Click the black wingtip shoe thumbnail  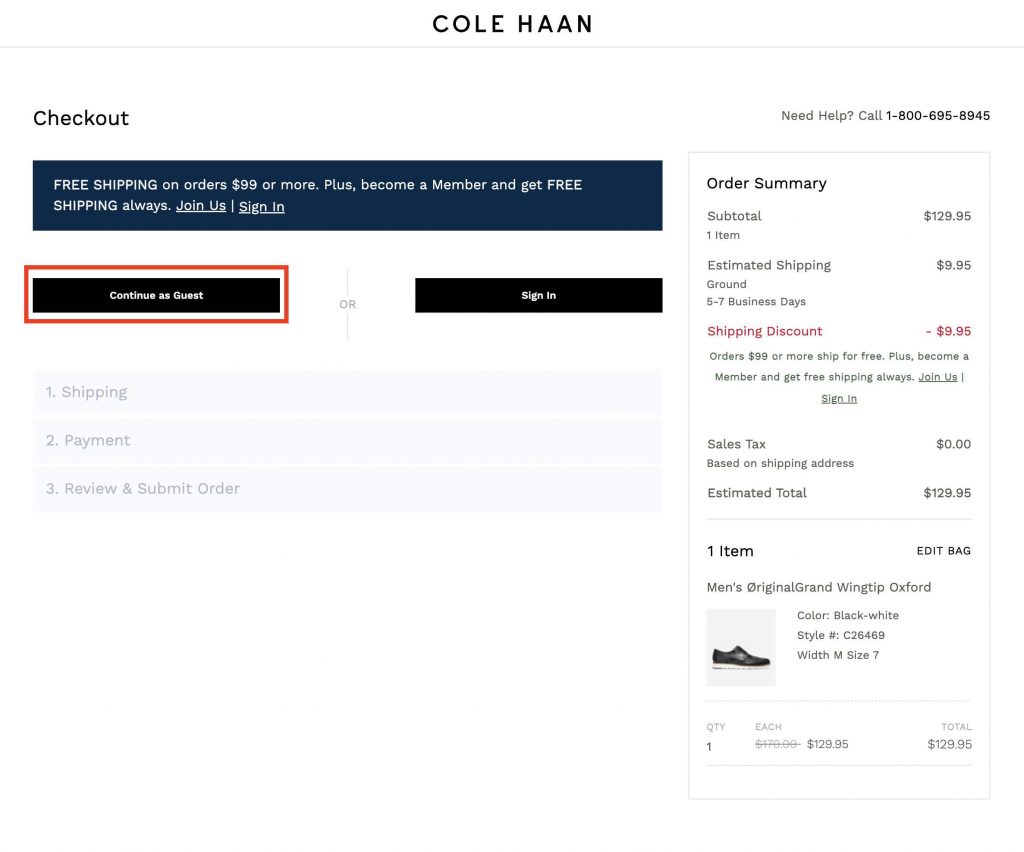point(740,648)
